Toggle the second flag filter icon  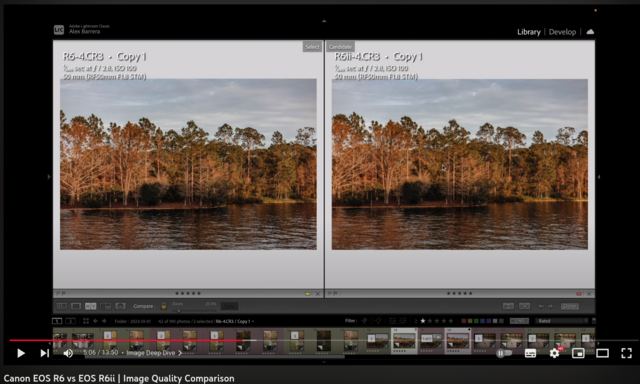click(x=371, y=321)
